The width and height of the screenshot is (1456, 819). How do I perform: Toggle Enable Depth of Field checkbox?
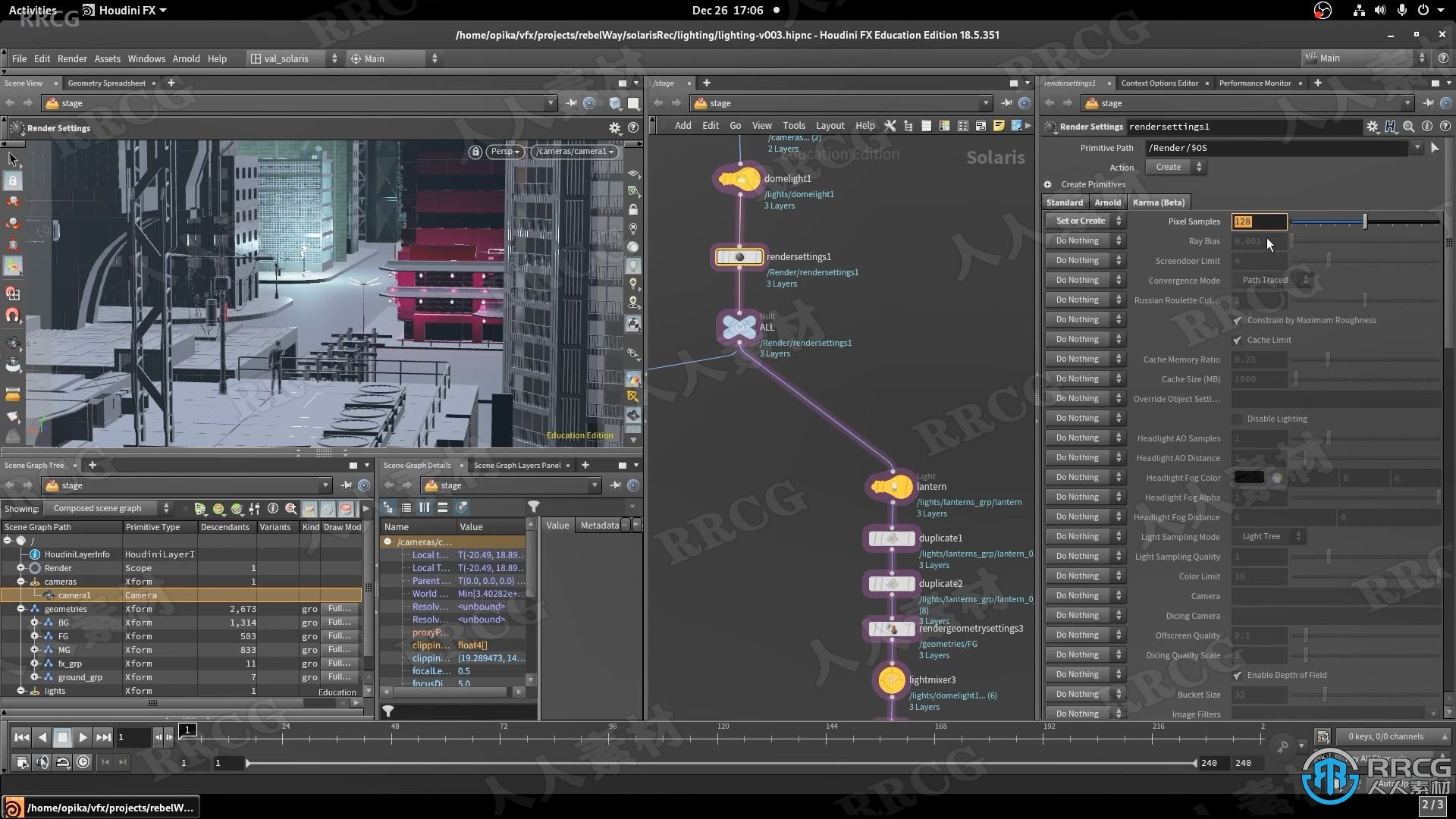point(1237,675)
